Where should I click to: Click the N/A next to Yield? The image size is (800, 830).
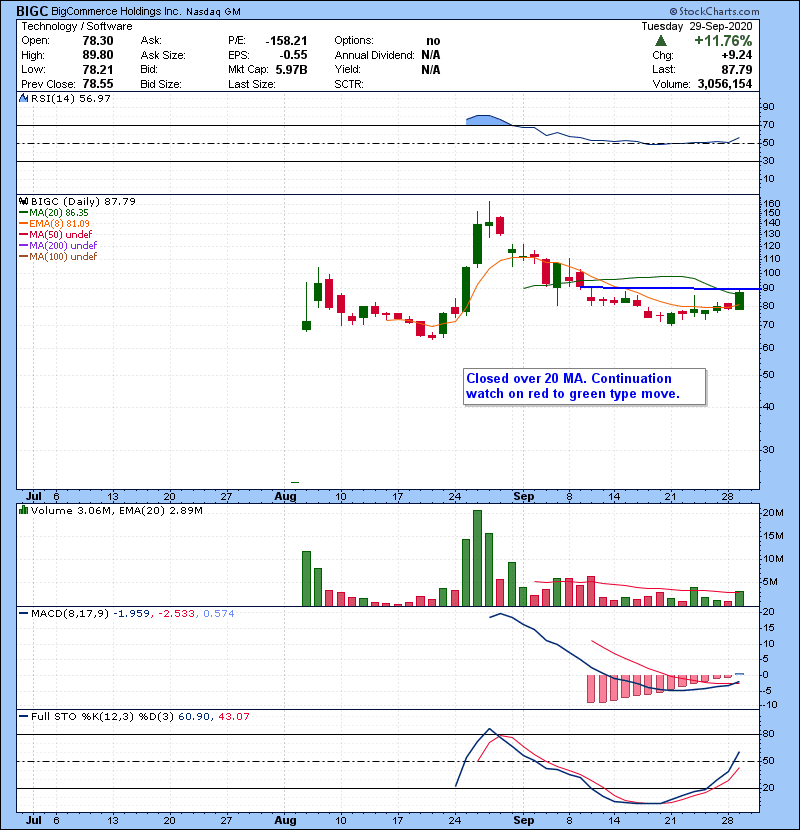[430, 69]
